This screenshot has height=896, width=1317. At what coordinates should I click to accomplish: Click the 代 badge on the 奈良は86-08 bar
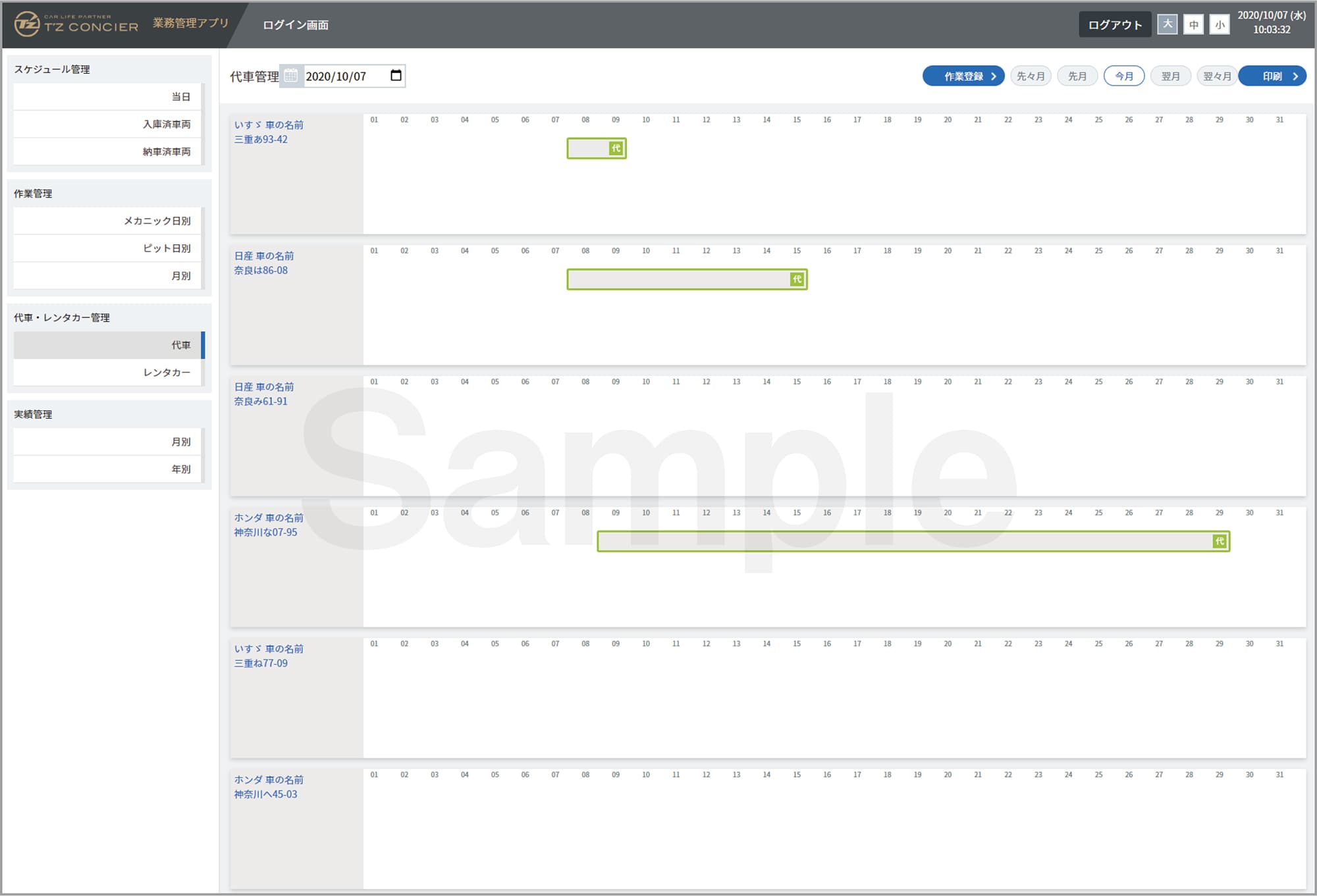[797, 279]
